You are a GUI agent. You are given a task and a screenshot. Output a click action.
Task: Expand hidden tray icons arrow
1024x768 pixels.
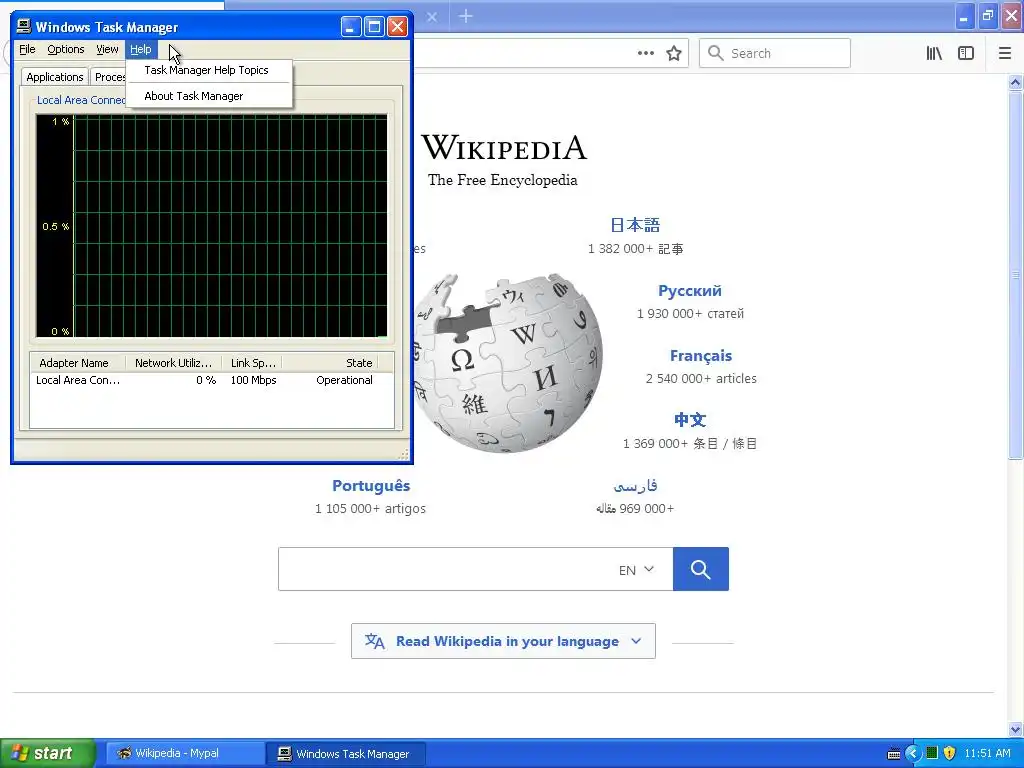click(x=912, y=753)
